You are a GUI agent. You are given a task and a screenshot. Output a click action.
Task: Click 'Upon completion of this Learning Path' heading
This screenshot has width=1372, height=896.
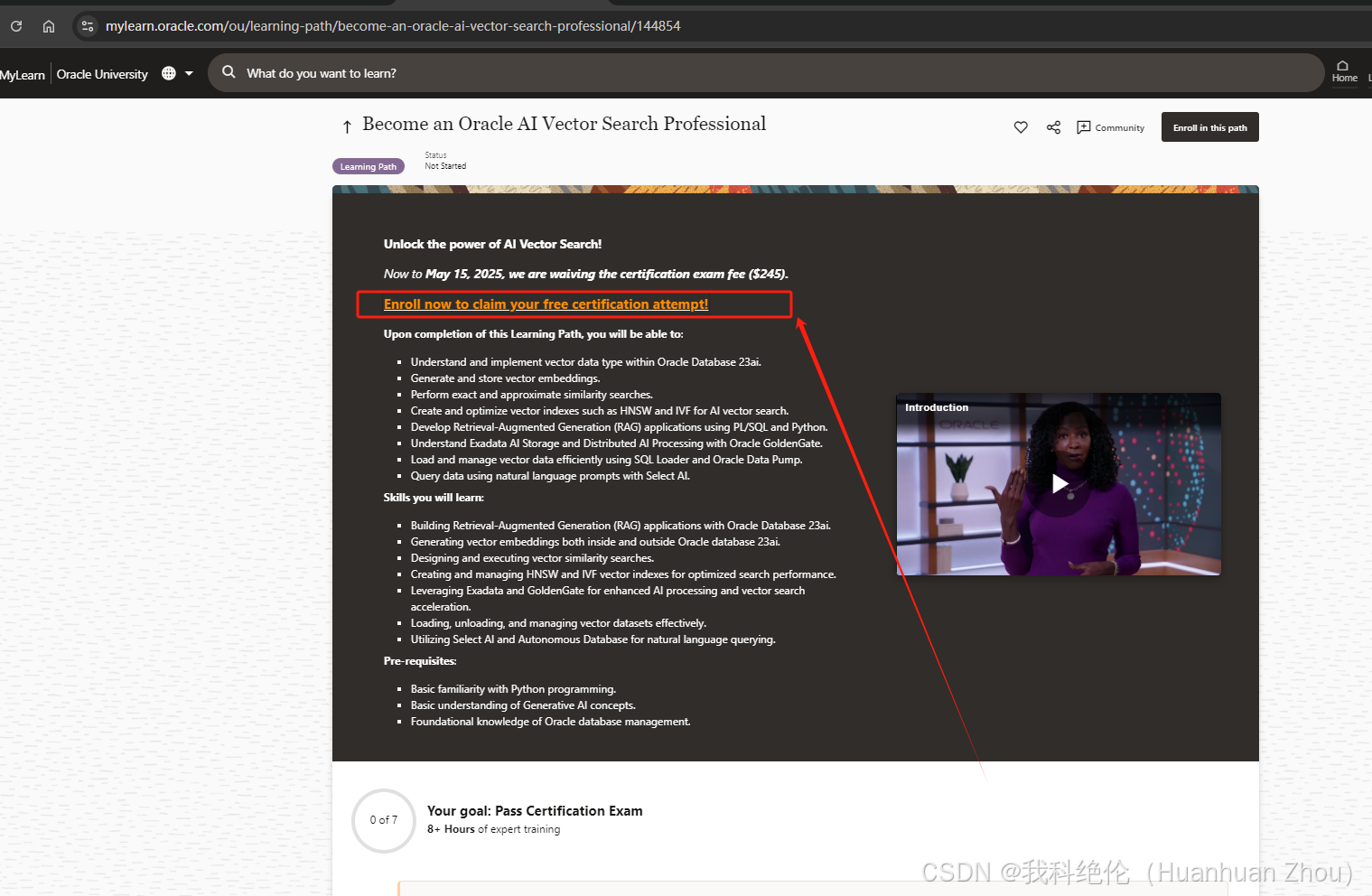(533, 334)
